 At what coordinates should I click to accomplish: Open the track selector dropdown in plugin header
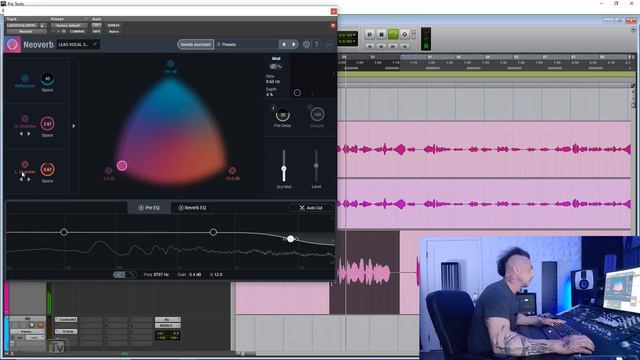(x=23, y=25)
